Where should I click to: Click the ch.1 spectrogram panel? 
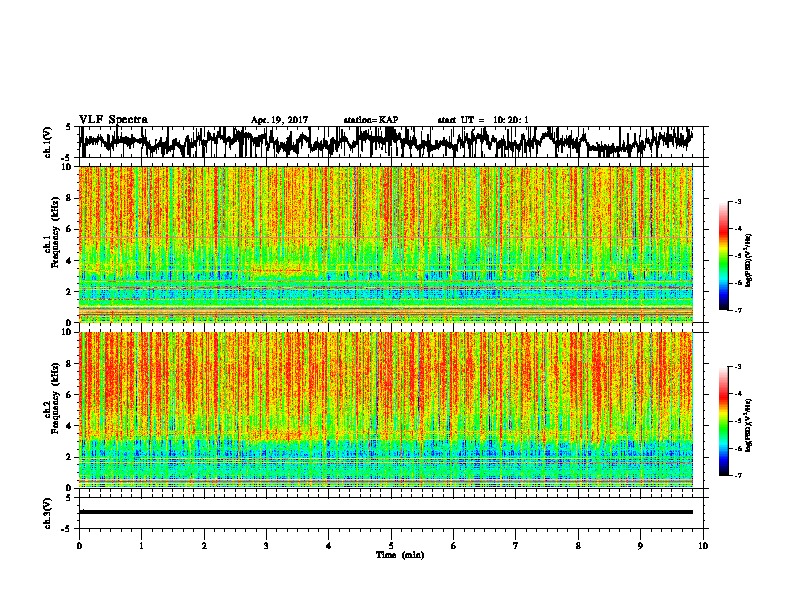[x=386, y=244]
